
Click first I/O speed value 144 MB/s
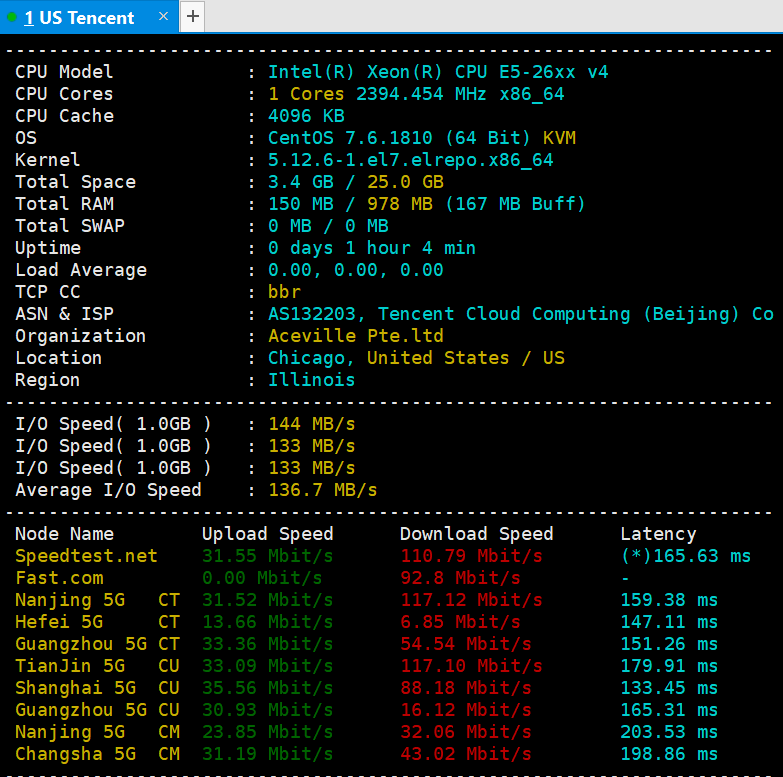coord(312,424)
